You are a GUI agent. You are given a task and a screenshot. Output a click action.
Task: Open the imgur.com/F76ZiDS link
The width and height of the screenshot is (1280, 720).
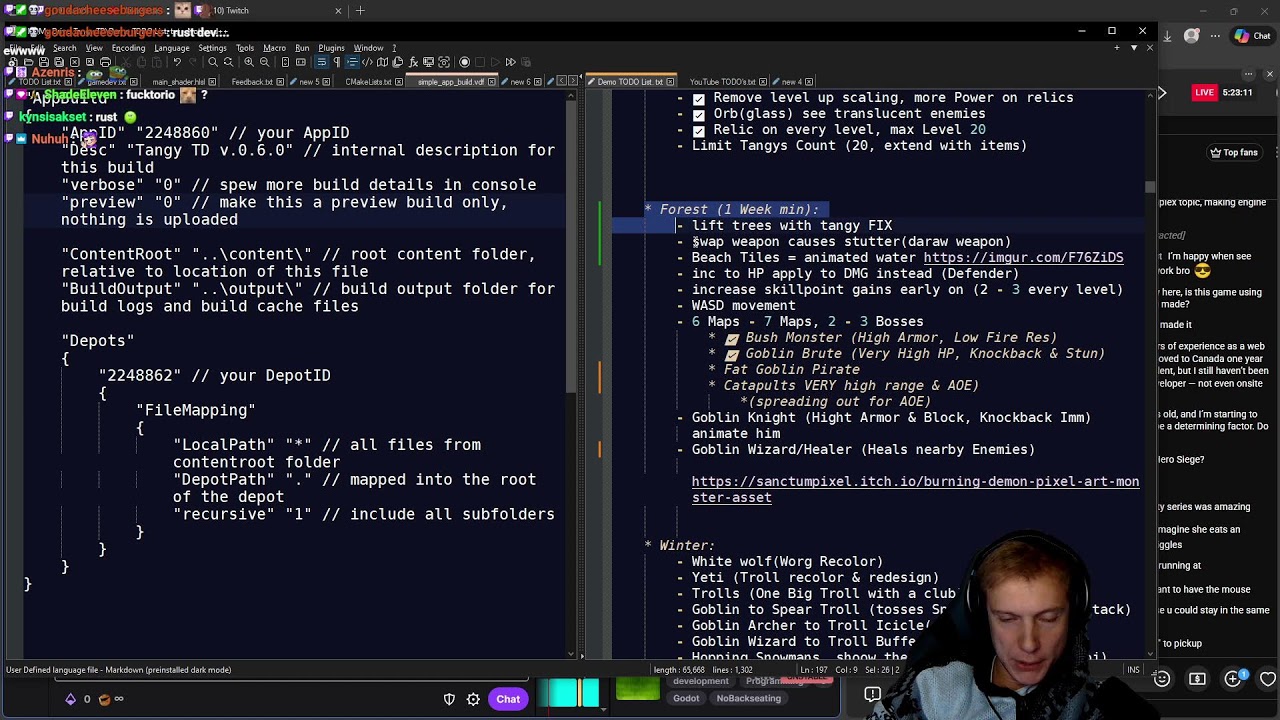pos(1023,258)
